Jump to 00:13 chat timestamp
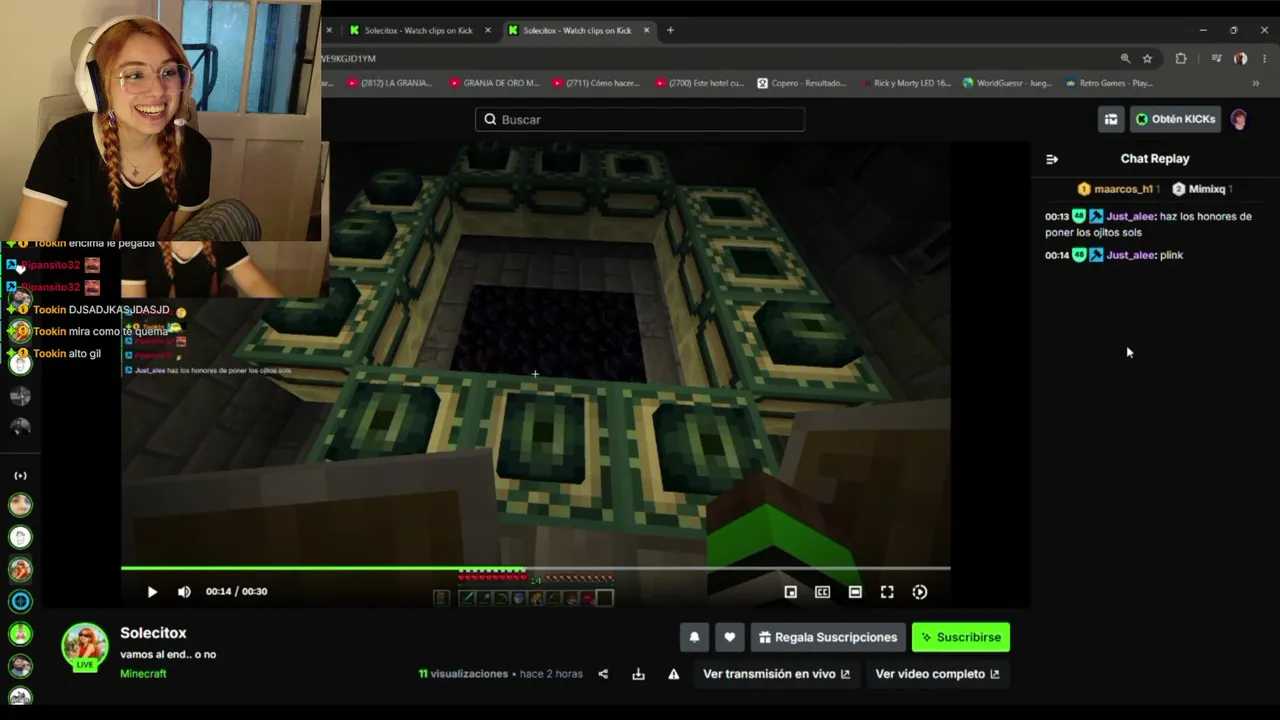The width and height of the screenshot is (1280, 720). pyautogui.click(x=1057, y=216)
